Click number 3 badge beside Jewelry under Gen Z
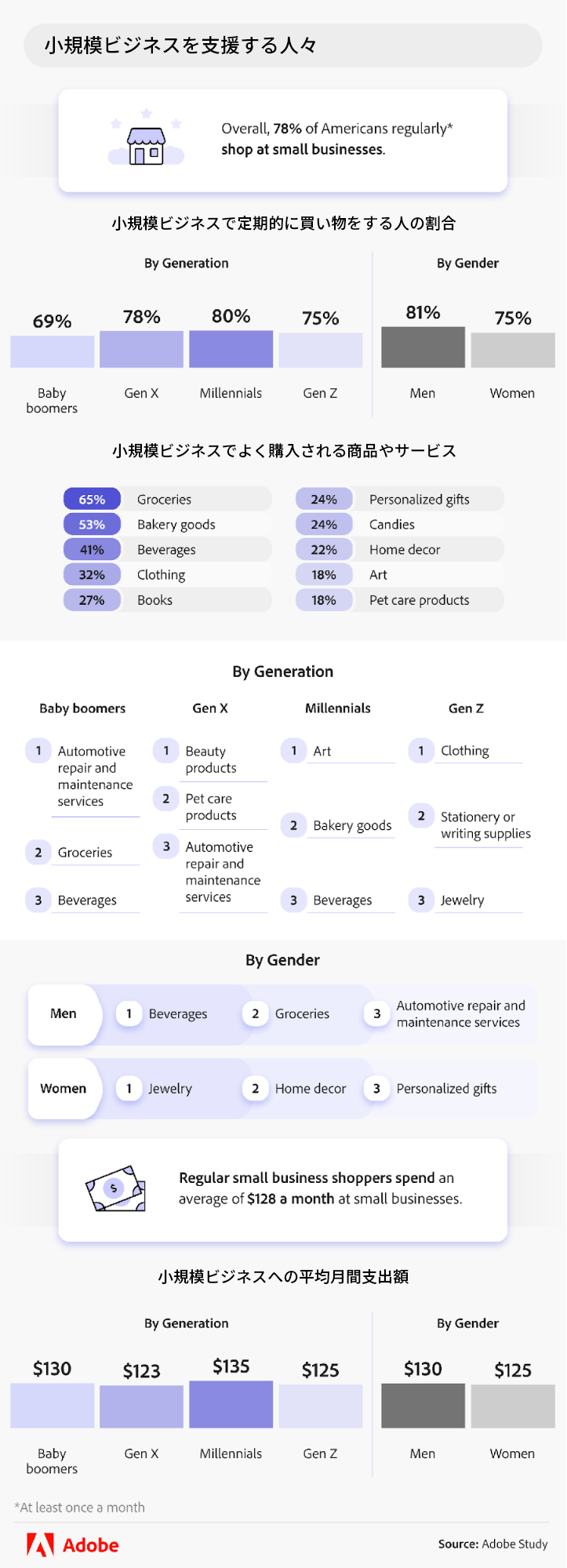Viewport: 567px width, 1568px height. (x=421, y=900)
